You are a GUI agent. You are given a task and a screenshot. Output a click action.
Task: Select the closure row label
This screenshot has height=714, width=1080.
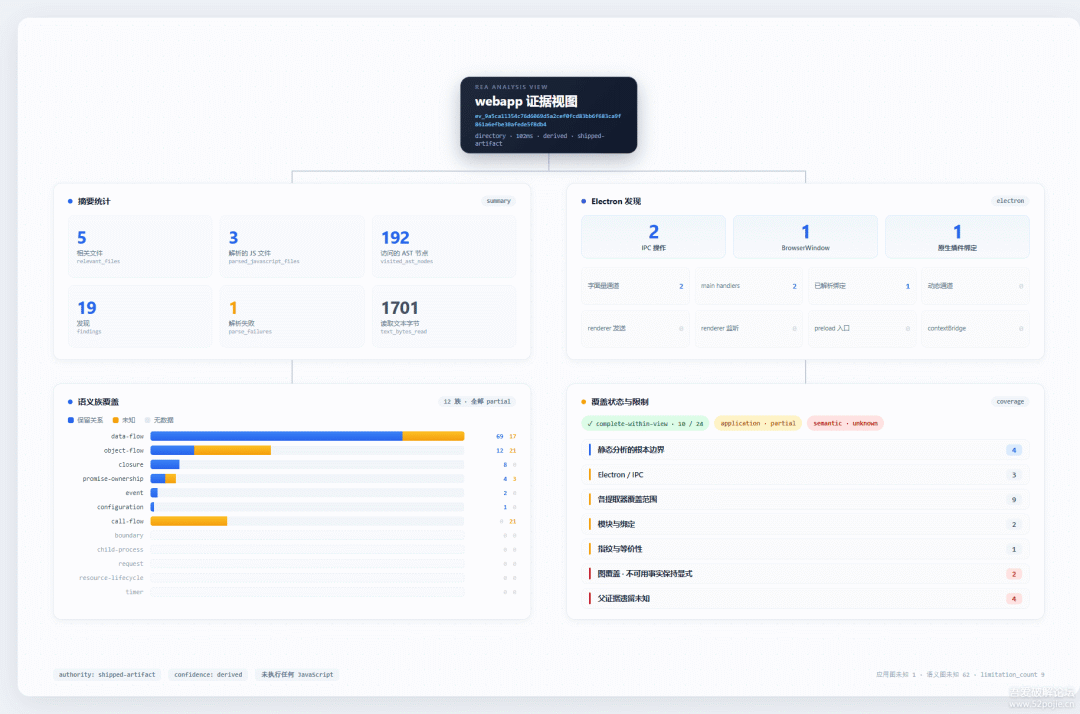pyautogui.click(x=131, y=465)
